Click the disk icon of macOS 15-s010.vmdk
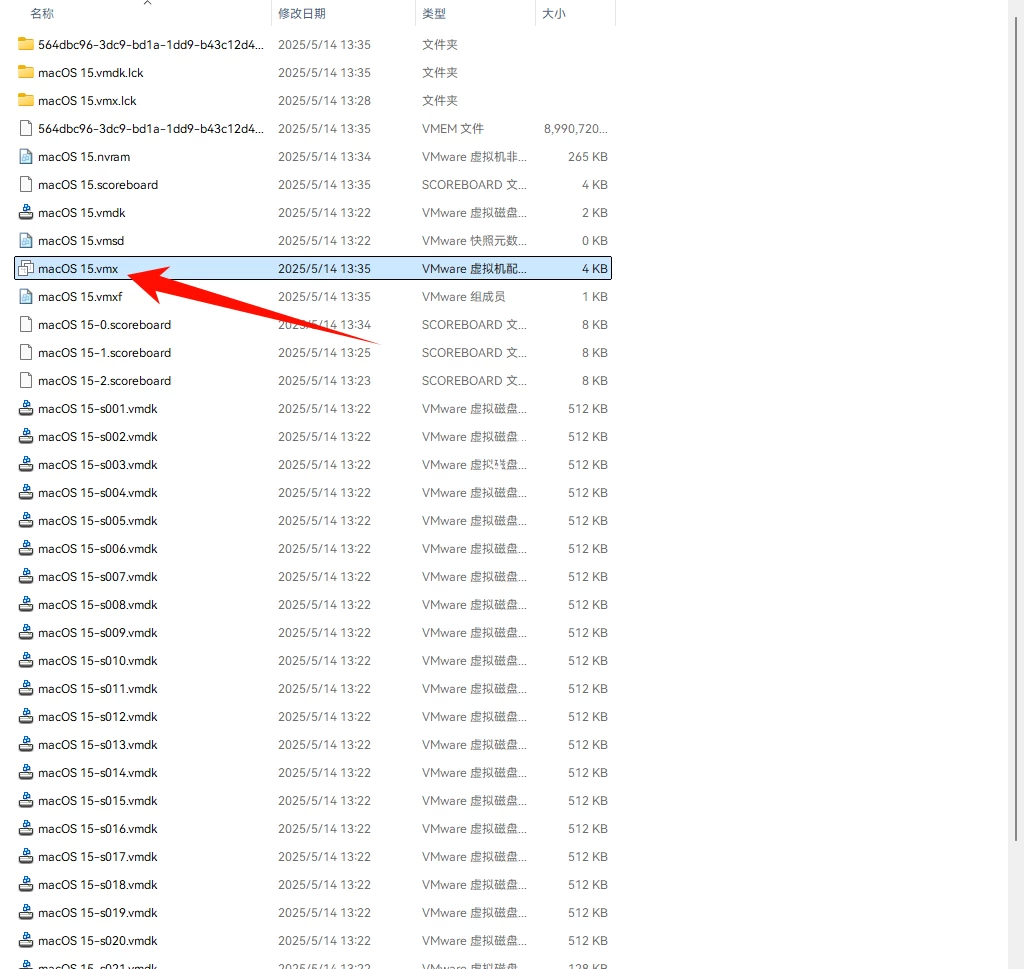The height and width of the screenshot is (969, 1024). click(x=25, y=661)
